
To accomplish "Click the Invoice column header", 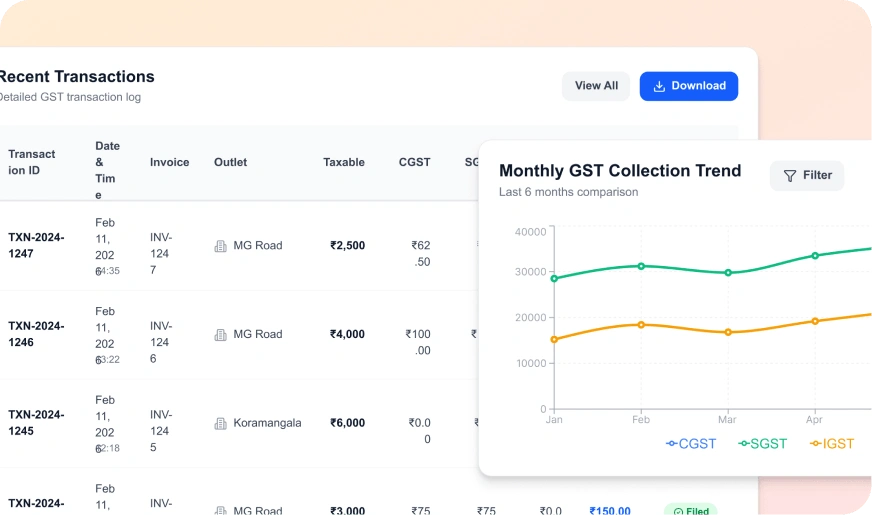I will (x=169, y=162).
